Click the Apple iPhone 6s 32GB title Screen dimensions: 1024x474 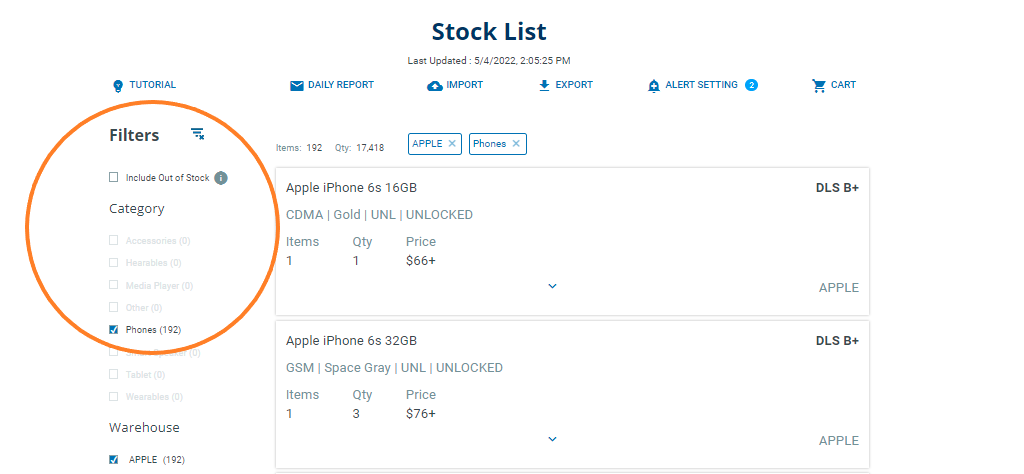tap(351, 341)
